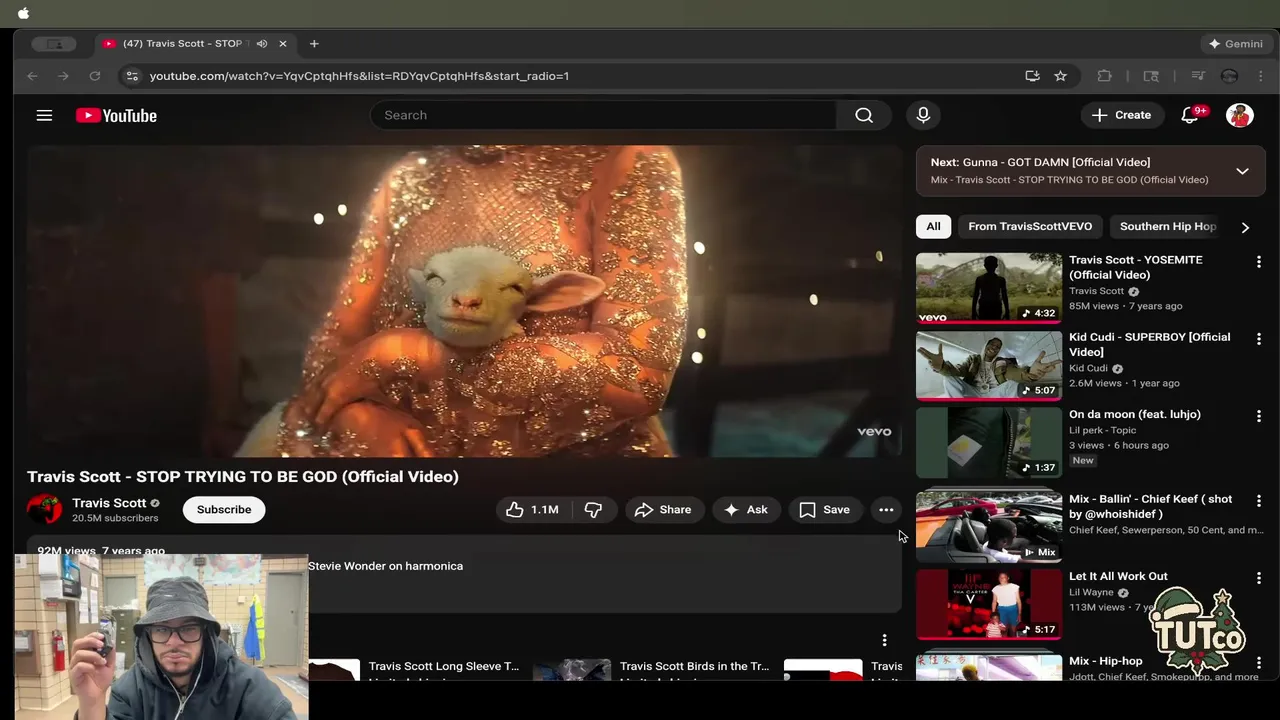Open browser extensions puzzle icon
The width and height of the screenshot is (1280, 720).
1104,76
